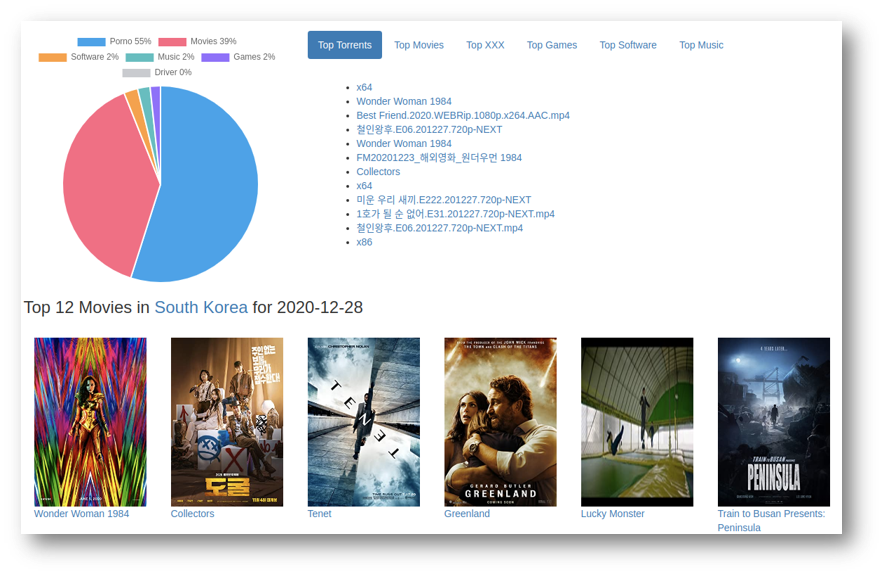Open the Lucky Monster movie poster

point(637,422)
